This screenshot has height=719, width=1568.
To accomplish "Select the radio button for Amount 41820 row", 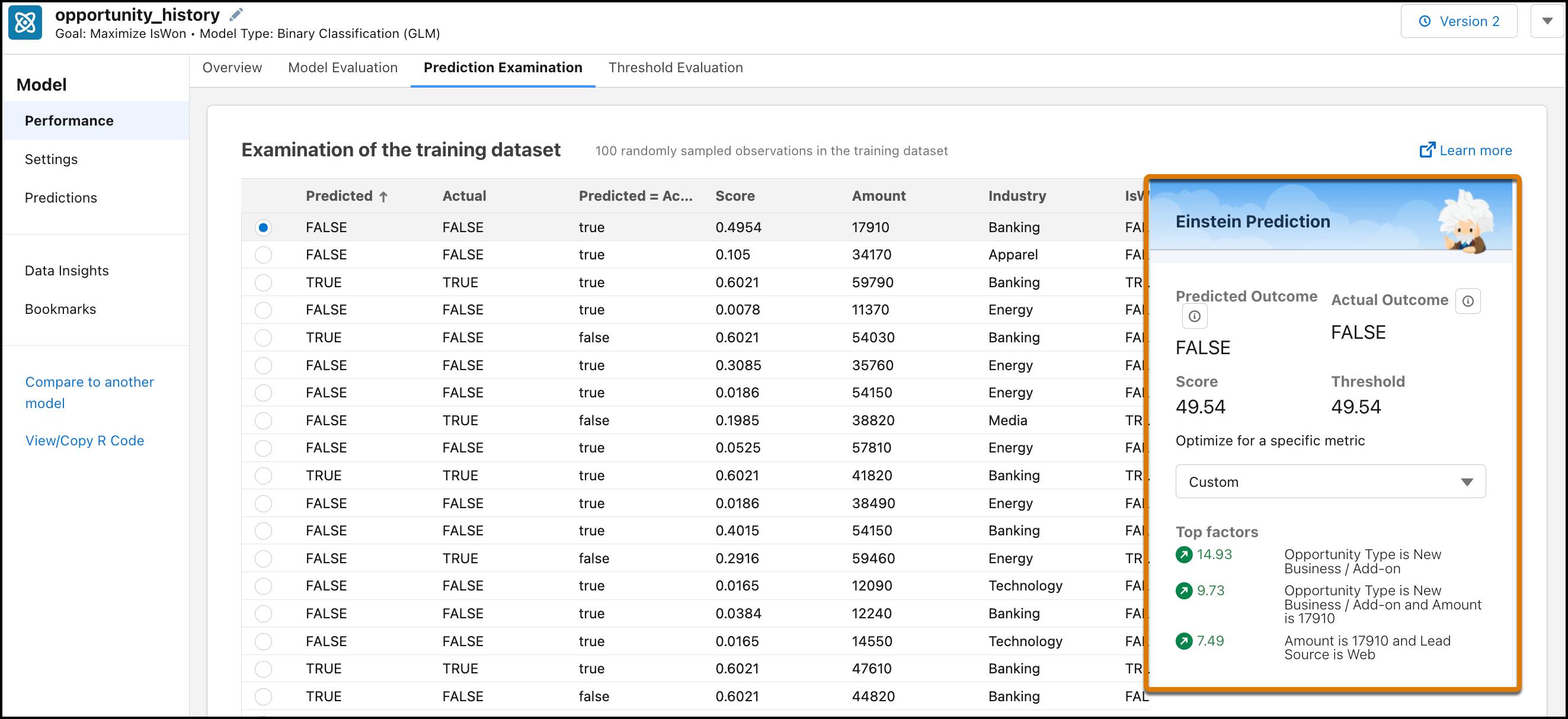I will tap(263, 476).
